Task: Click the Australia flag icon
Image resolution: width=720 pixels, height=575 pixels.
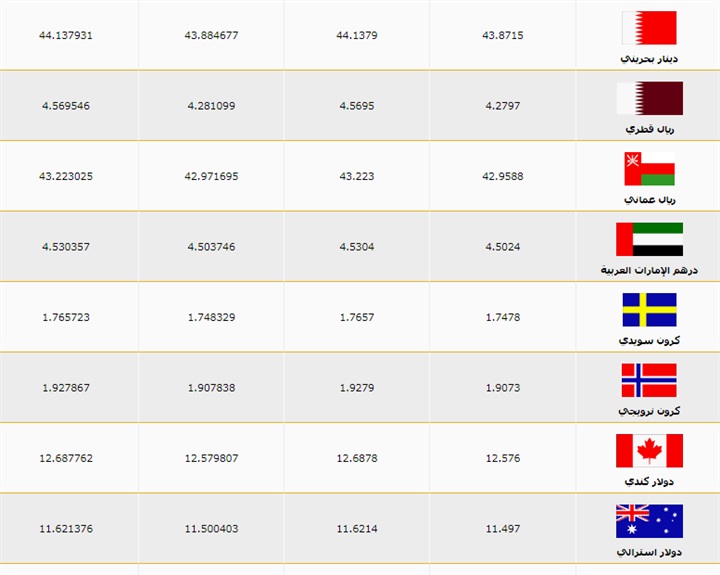Action: [649, 521]
